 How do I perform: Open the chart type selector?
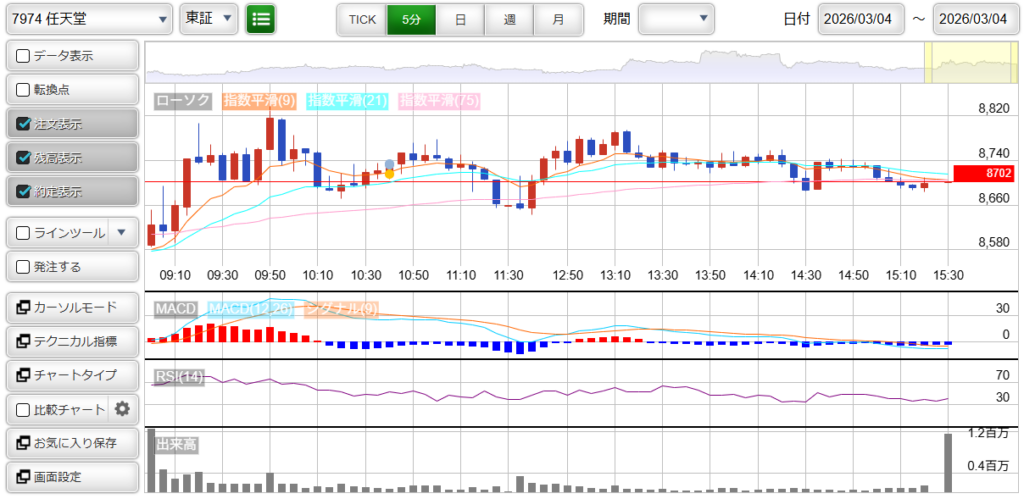[x=70, y=375]
